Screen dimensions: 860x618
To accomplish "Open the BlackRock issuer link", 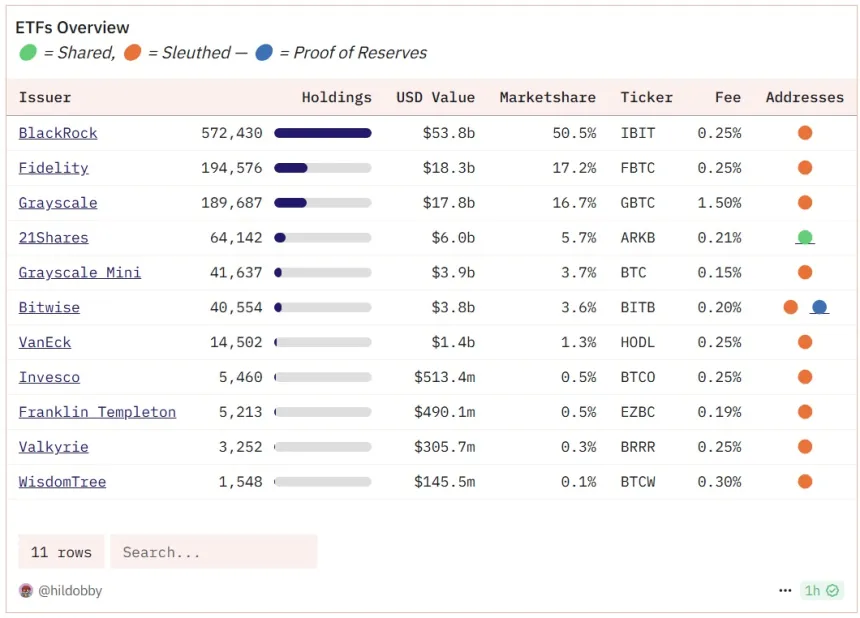I will pyautogui.click(x=58, y=133).
